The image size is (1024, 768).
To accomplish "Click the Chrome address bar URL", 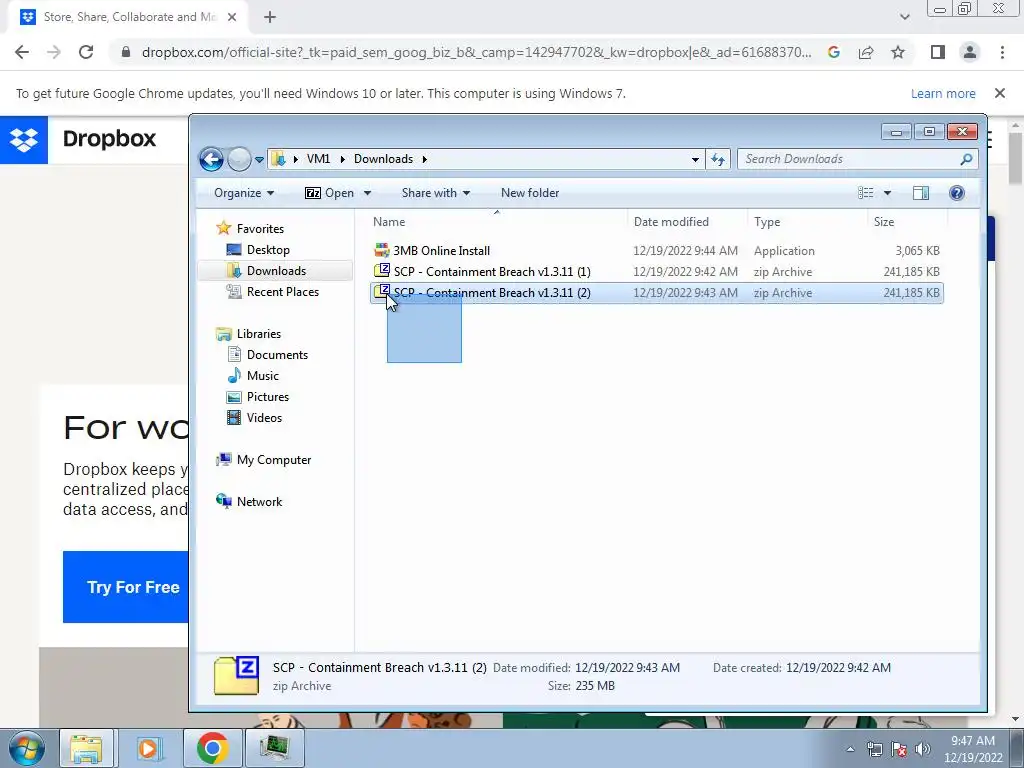I will click(477, 52).
